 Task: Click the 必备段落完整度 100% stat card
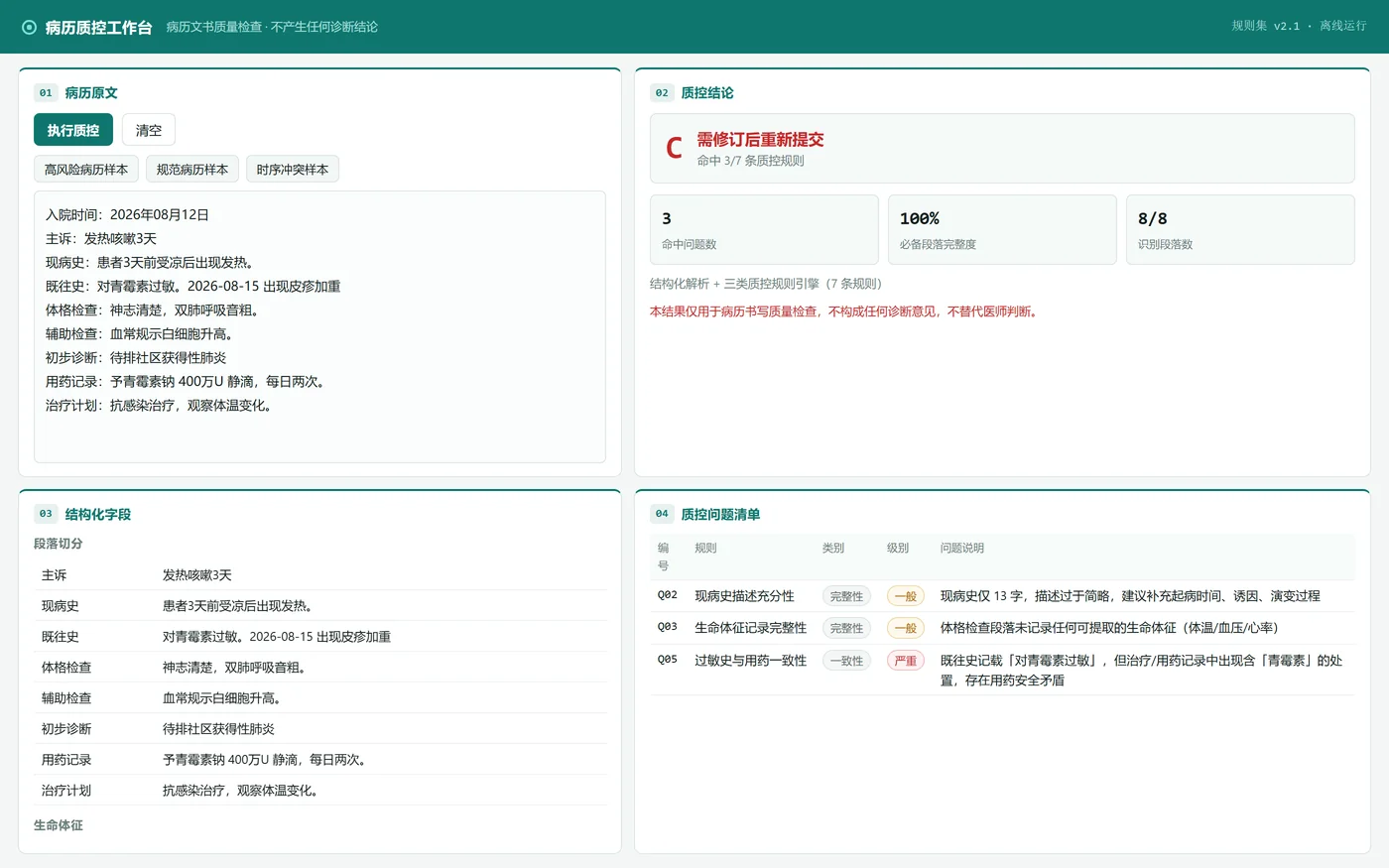coord(1002,229)
